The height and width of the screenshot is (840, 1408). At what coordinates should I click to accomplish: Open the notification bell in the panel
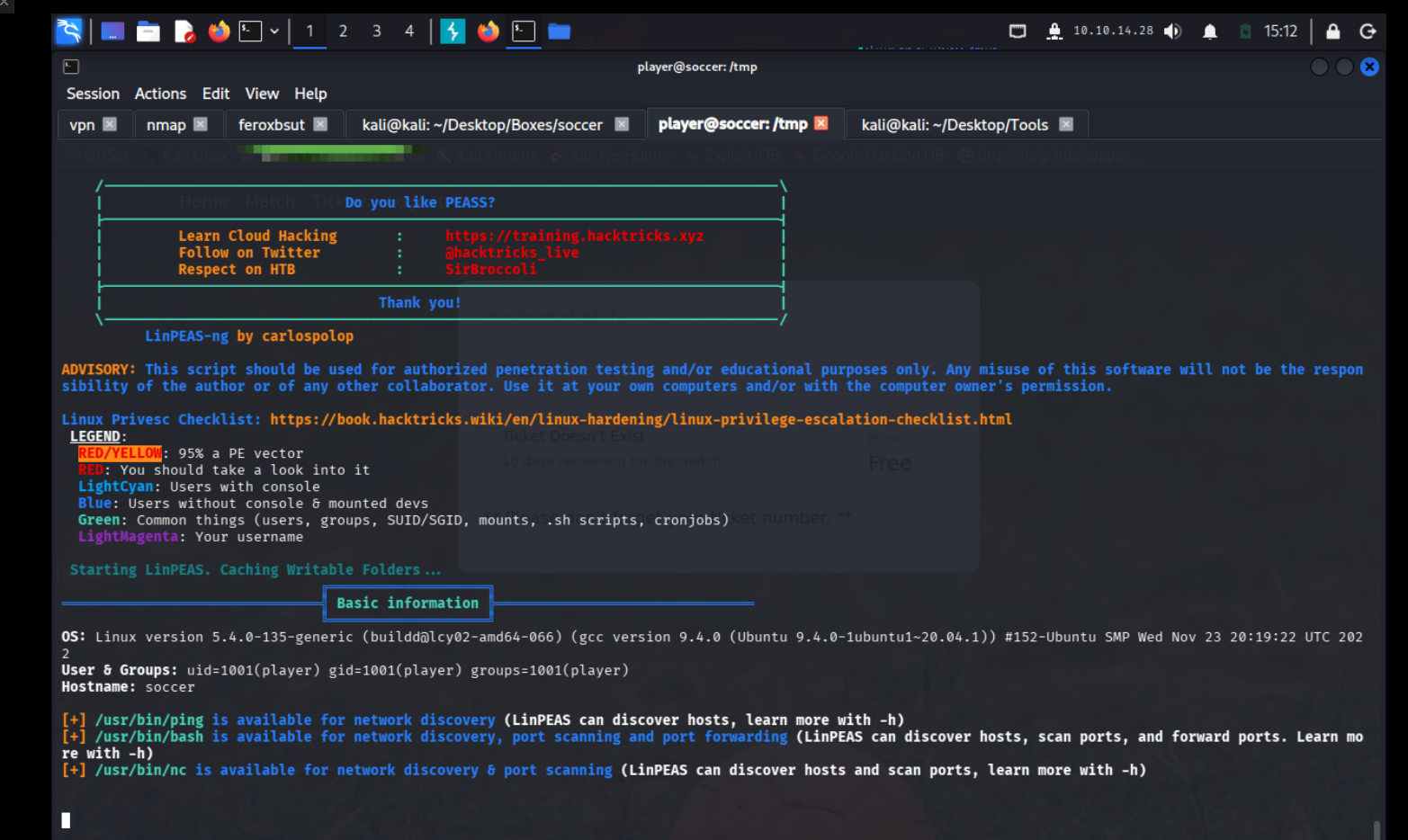coord(1210,31)
